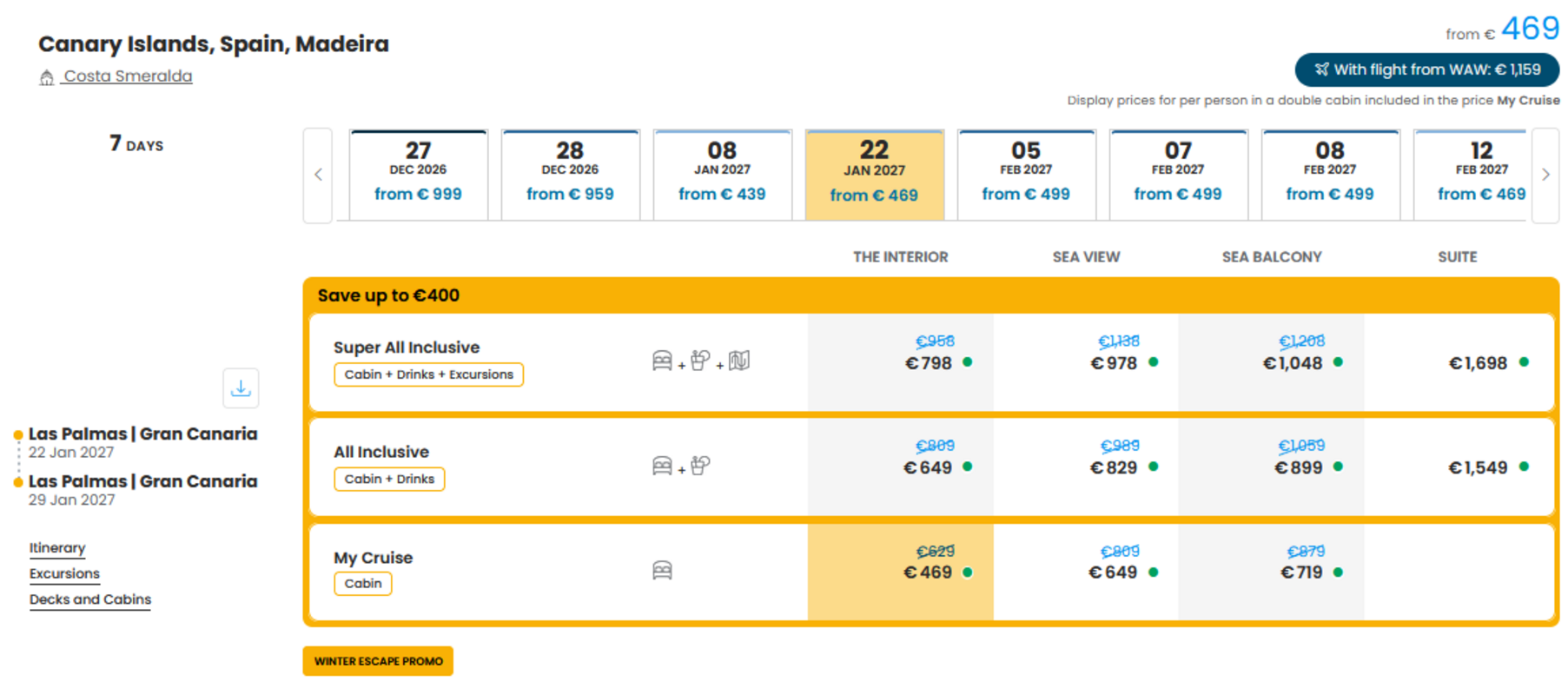The width and height of the screenshot is (1568, 695).
Task: Click the My Cruise fare name
Action: (x=374, y=558)
